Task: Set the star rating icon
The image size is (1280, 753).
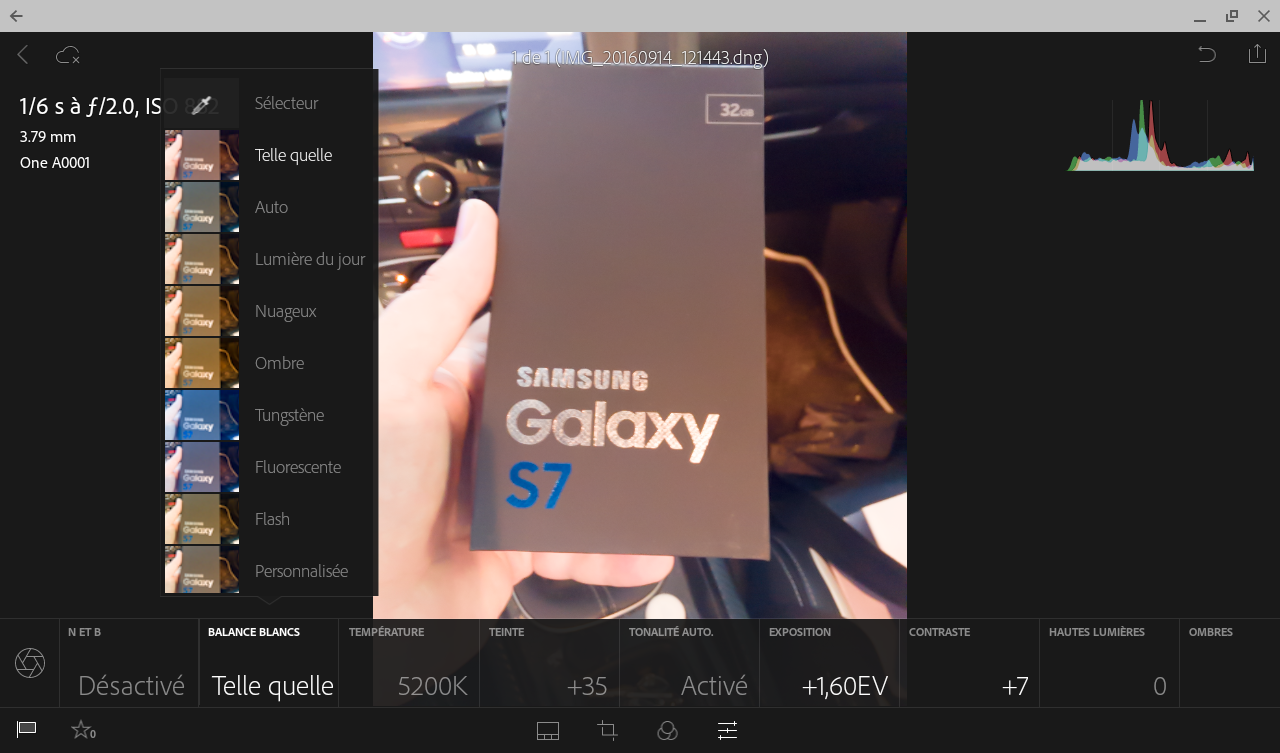Action: tap(82, 731)
